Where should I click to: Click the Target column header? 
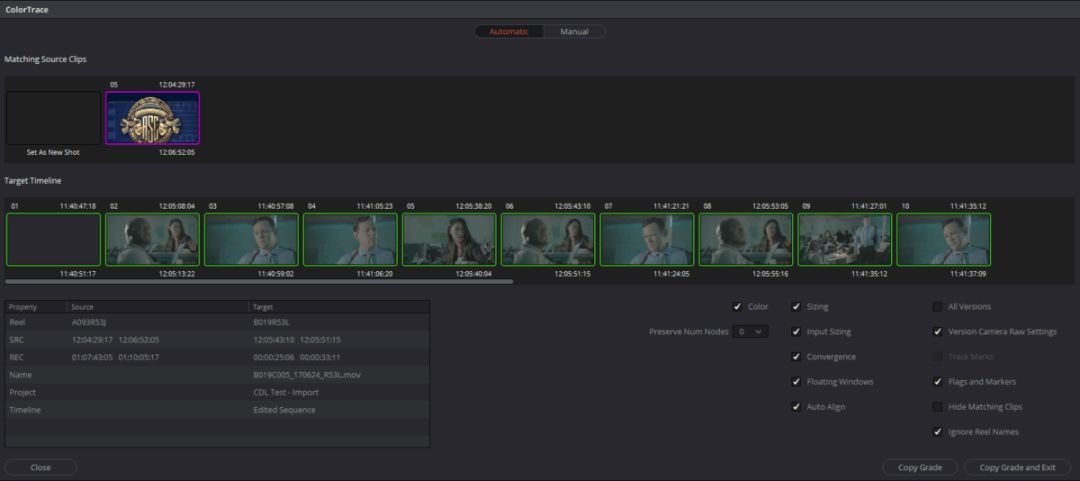click(x=339, y=307)
